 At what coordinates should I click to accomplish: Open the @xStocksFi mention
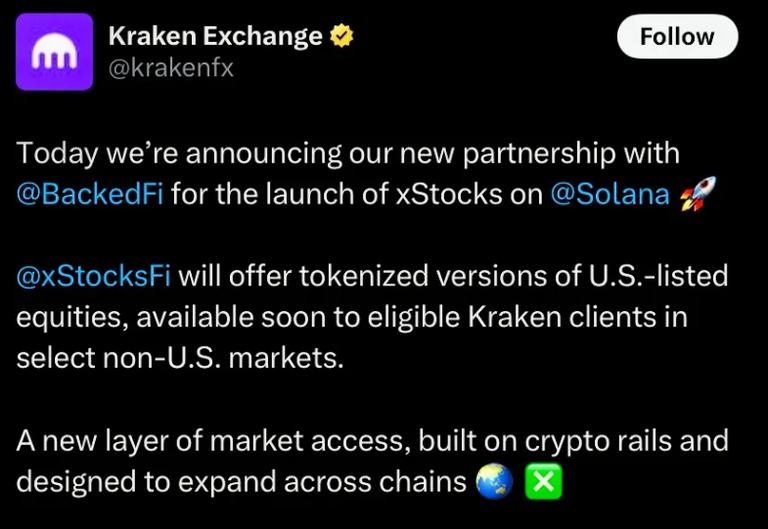[x=94, y=276]
